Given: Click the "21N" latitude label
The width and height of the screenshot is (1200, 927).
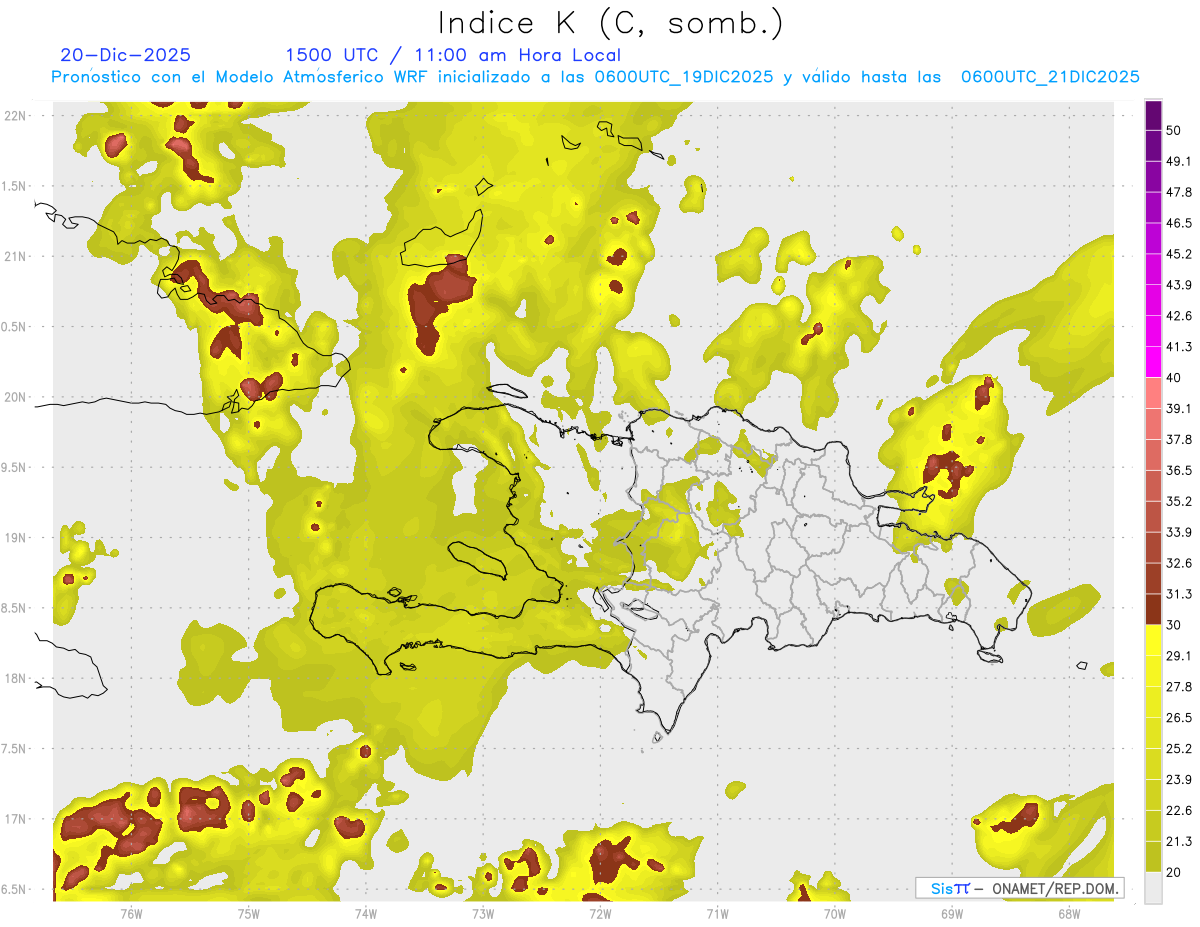Looking at the screenshot, I should (x=16, y=256).
